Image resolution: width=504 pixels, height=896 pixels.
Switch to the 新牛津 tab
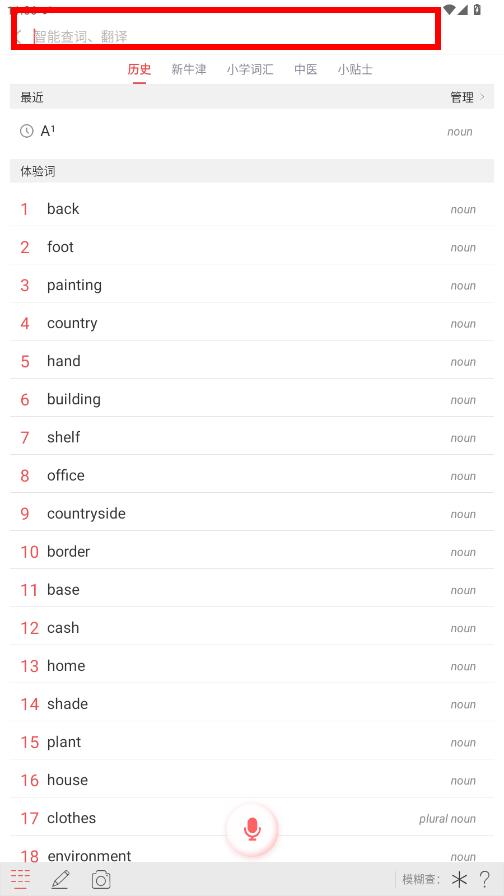coord(189,70)
